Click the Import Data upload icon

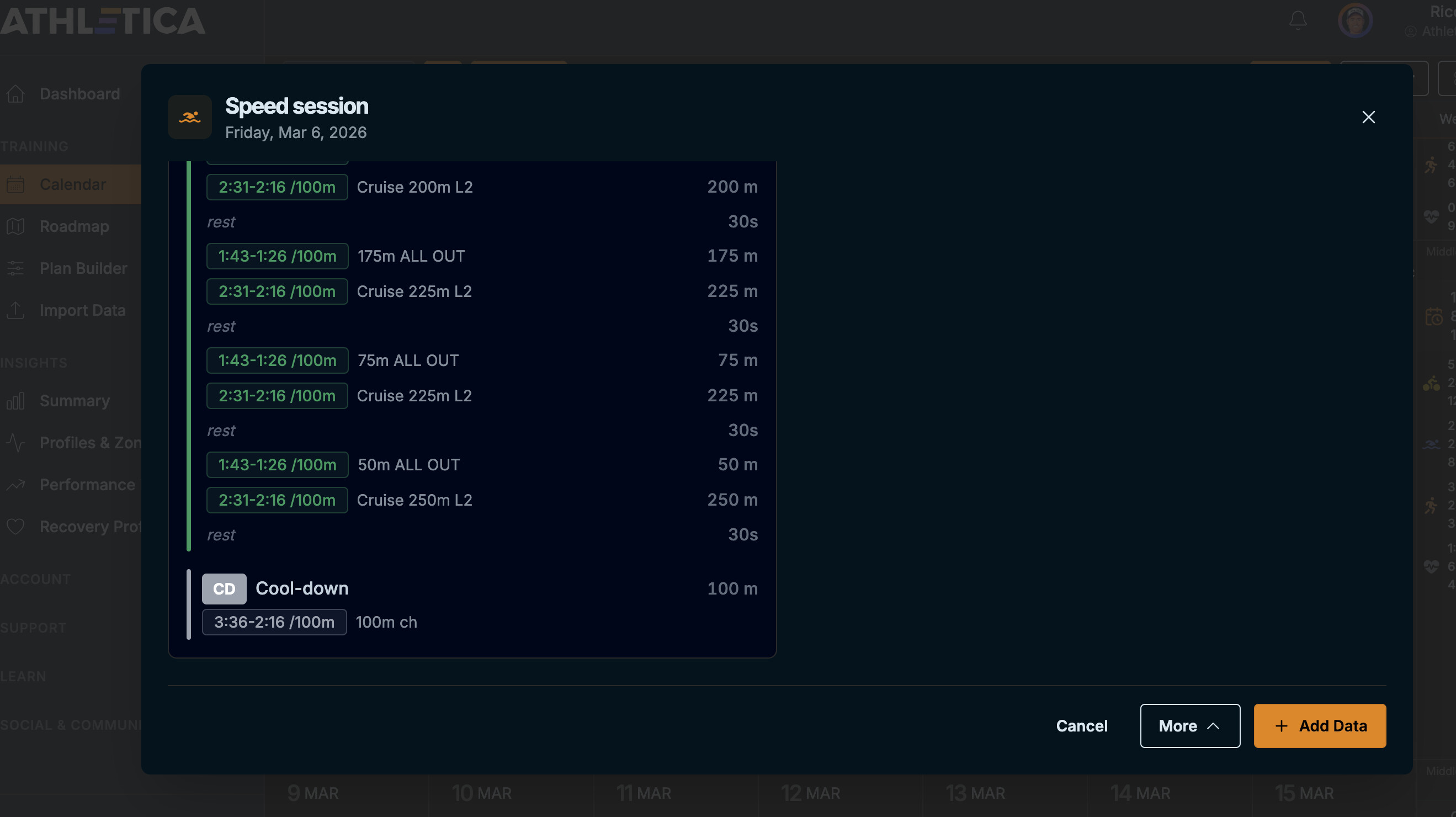click(16, 310)
